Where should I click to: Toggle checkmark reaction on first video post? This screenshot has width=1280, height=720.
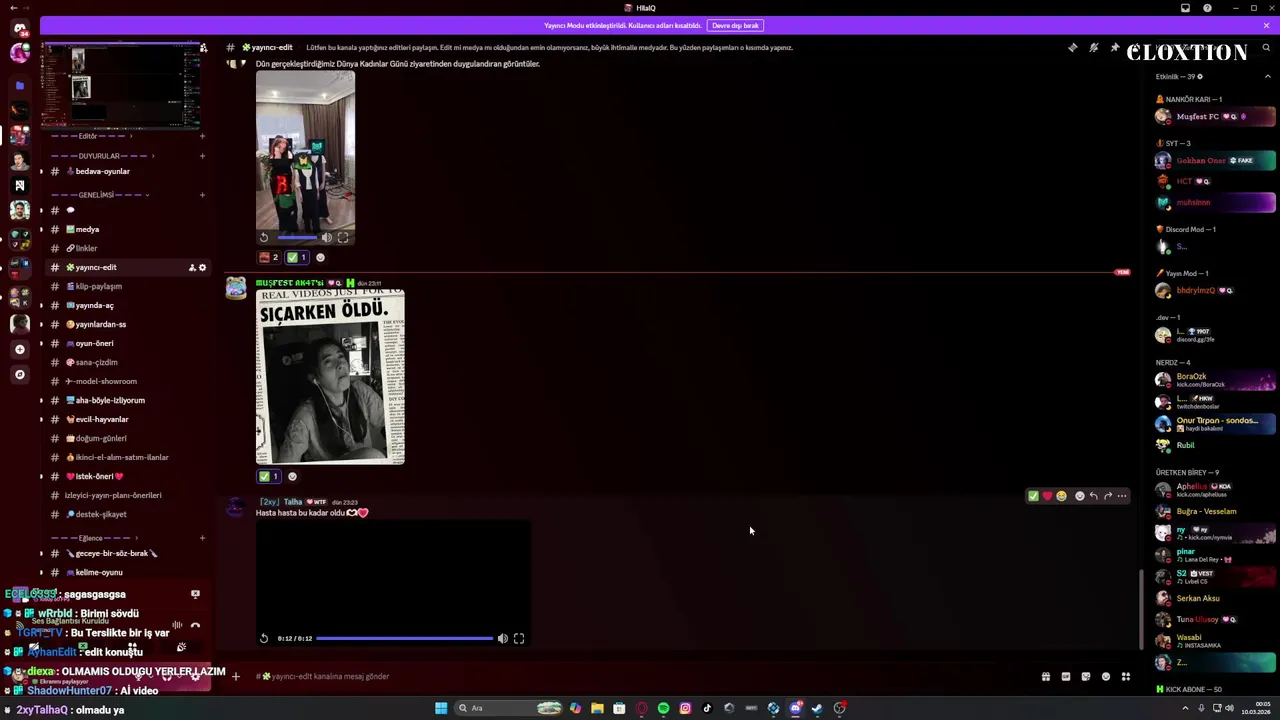[x=297, y=257]
